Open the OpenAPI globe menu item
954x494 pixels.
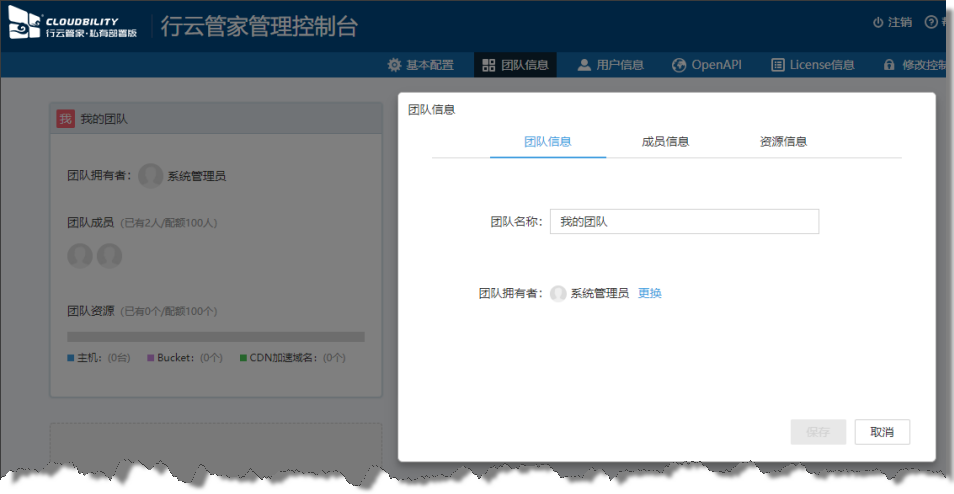(x=706, y=65)
